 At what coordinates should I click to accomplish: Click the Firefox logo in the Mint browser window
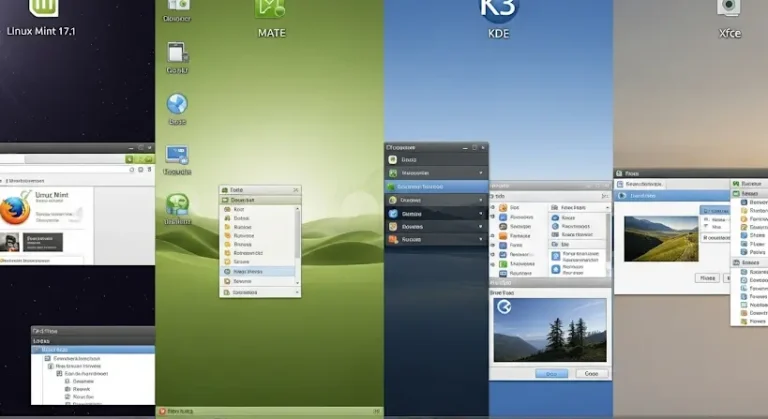15,209
